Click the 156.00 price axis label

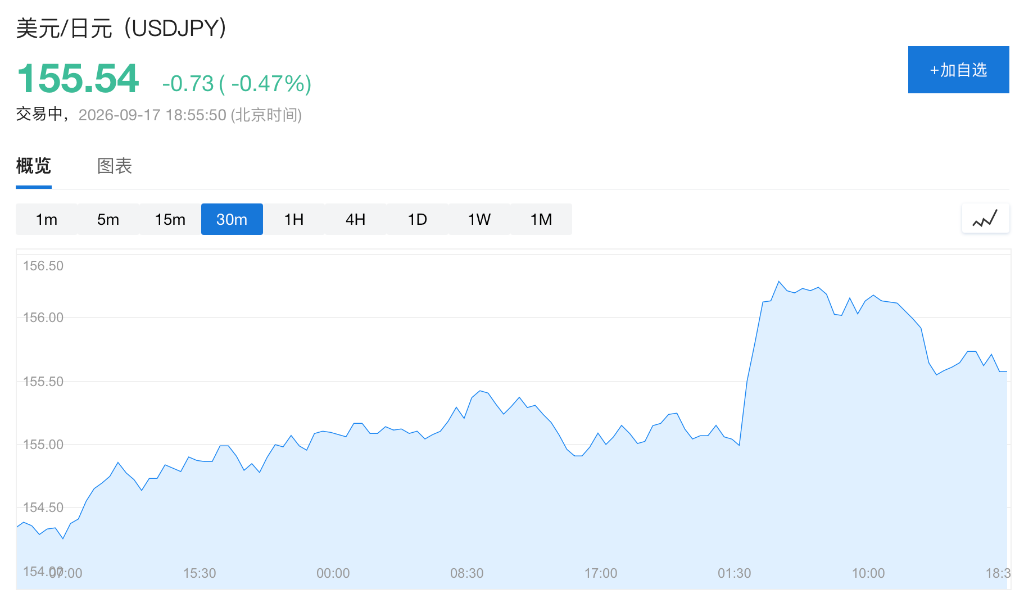click(43, 317)
